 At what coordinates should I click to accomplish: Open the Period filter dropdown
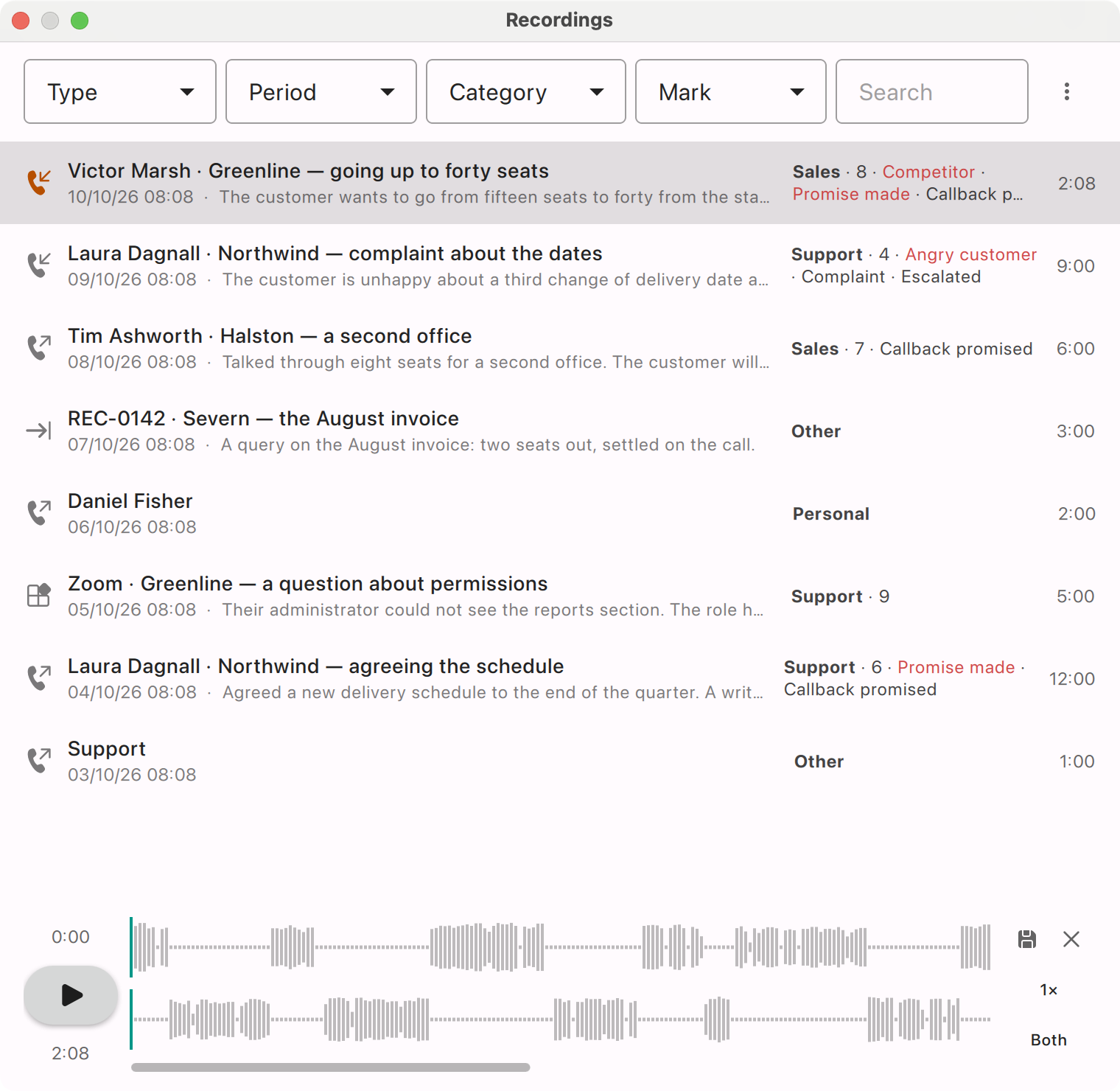point(321,91)
